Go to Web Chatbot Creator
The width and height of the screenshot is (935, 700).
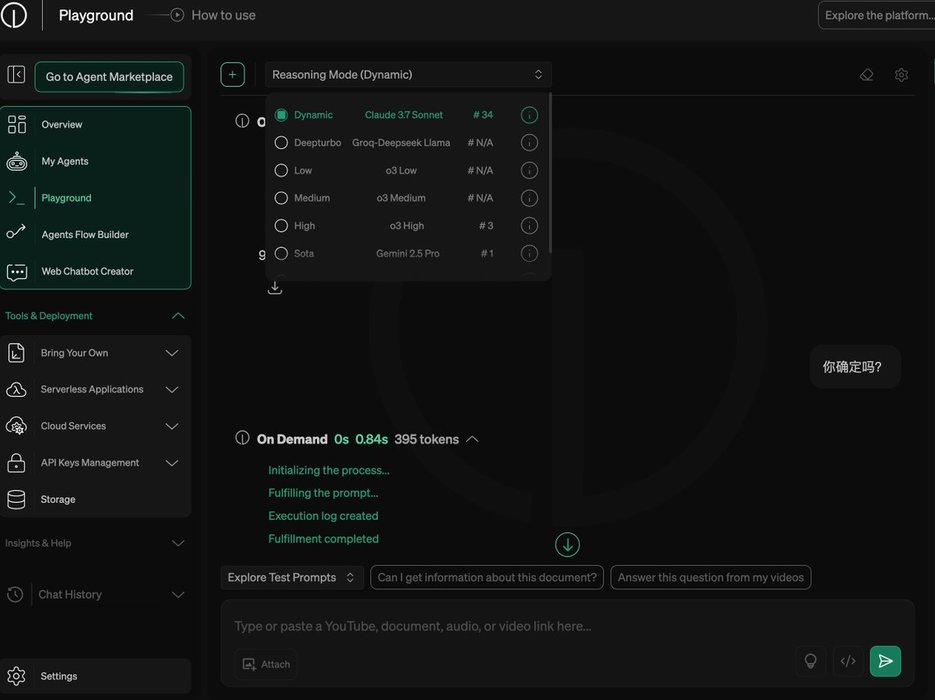(x=87, y=271)
